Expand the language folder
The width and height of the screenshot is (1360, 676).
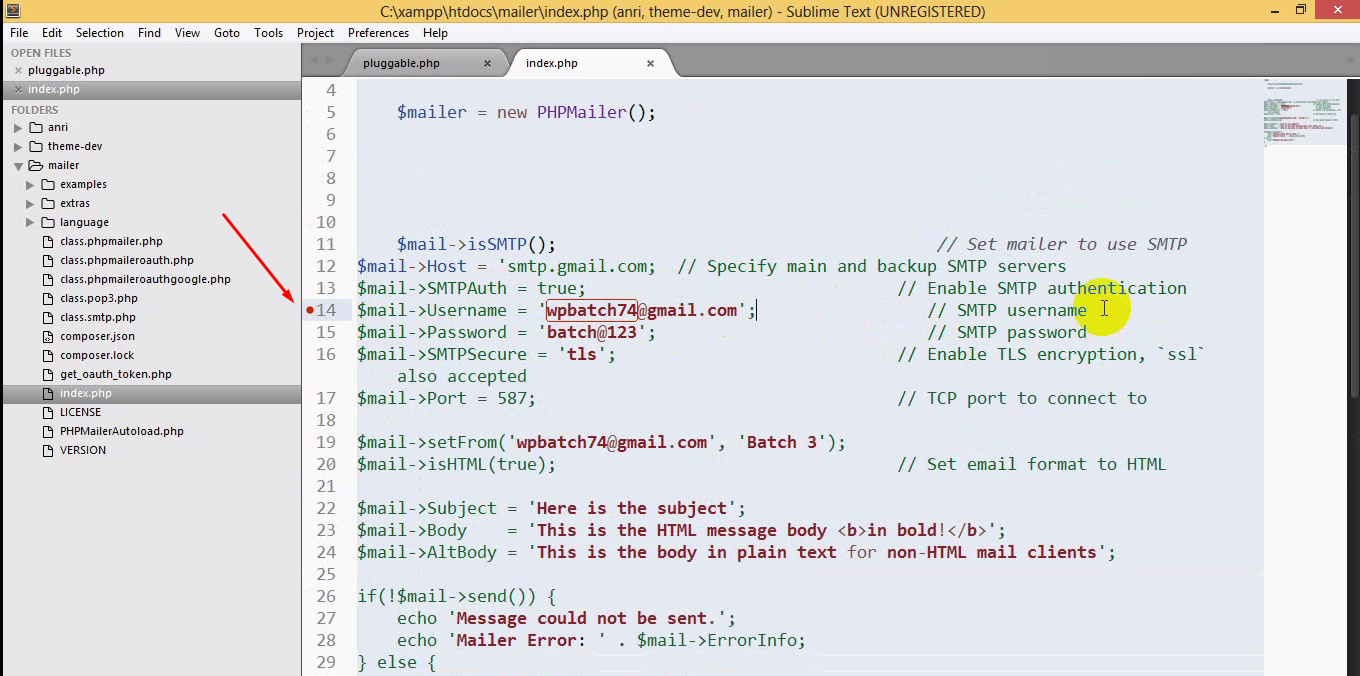tap(30, 223)
